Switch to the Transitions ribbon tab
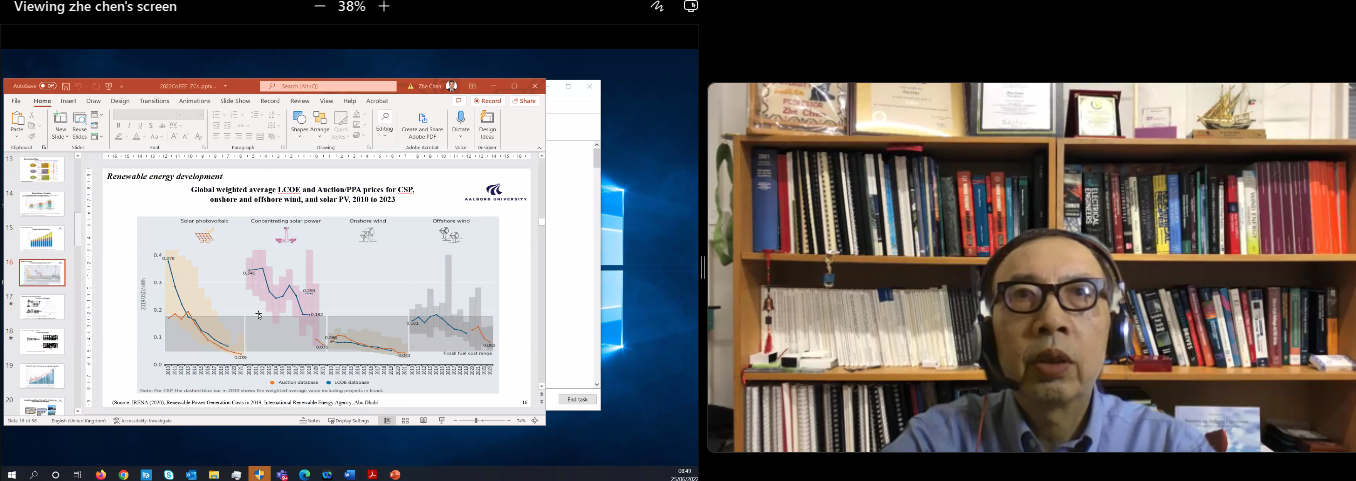Screen dimensions: 1356x481 point(154,101)
